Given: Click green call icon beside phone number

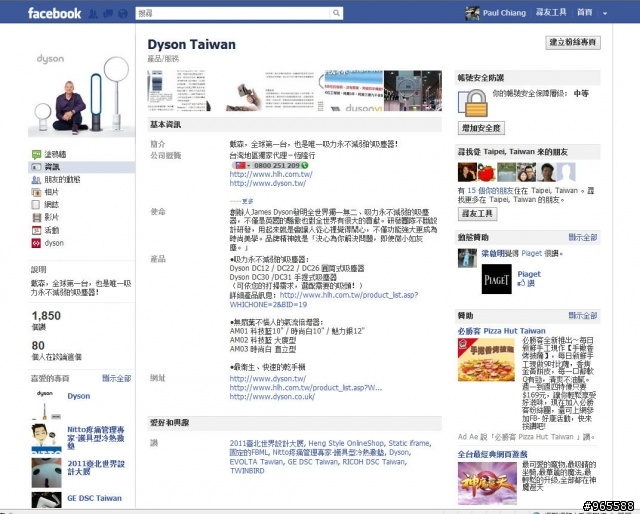Looking at the screenshot, I should (x=304, y=165).
